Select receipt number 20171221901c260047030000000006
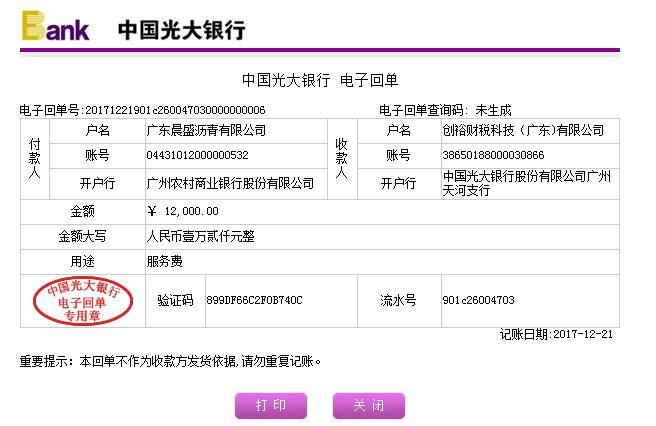Image resolution: width=656 pixels, height=426 pixels. 175,110
